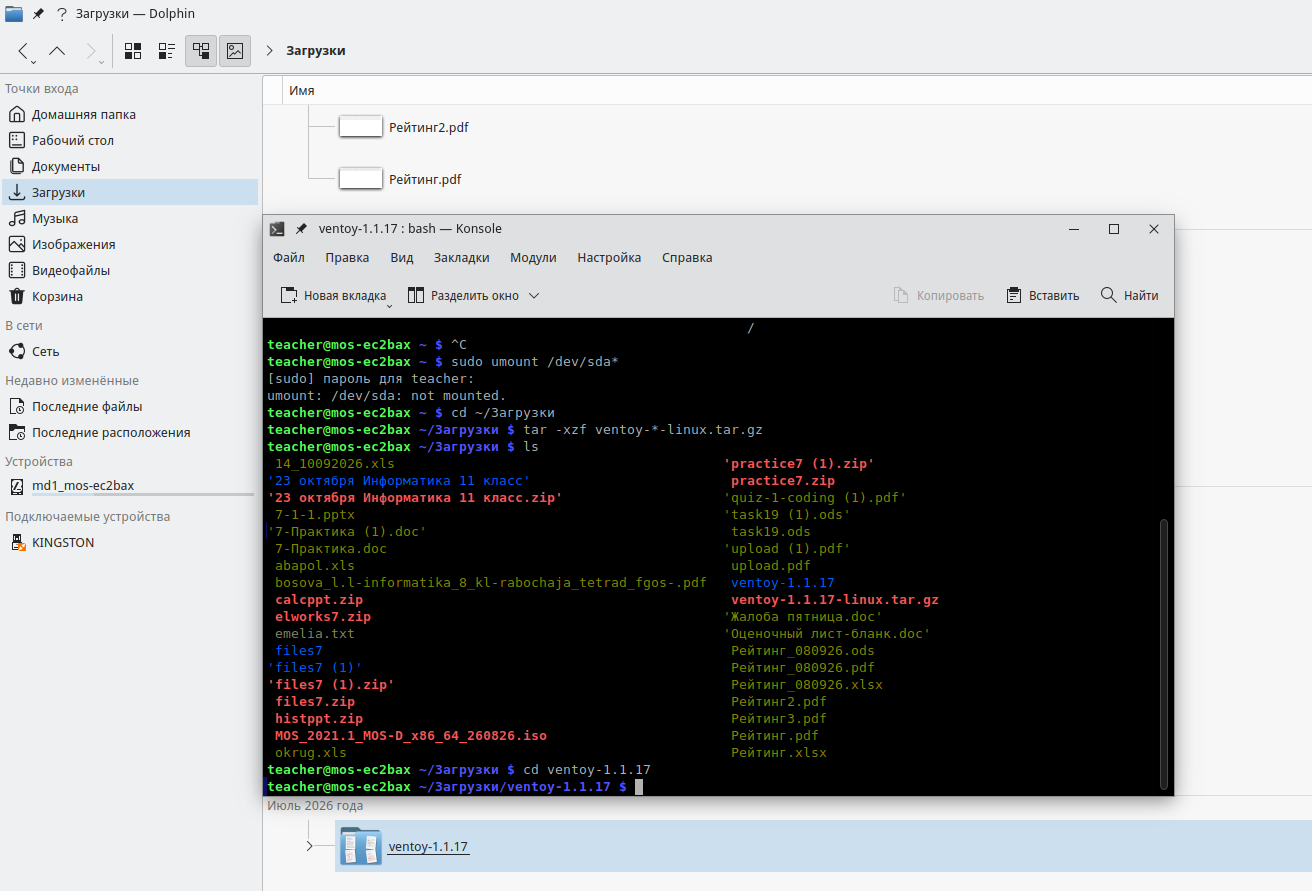Click the Konsole terminal cursor prompt
This screenshot has height=891, width=1312.
tap(639, 787)
